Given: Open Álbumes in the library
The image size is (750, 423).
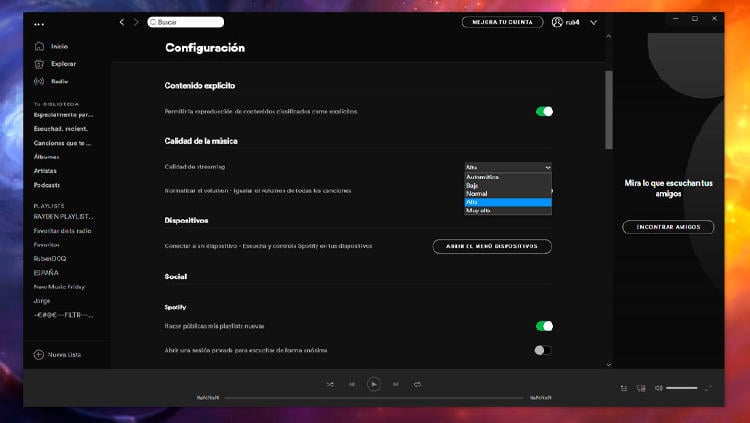Looking at the screenshot, I should tap(46, 156).
